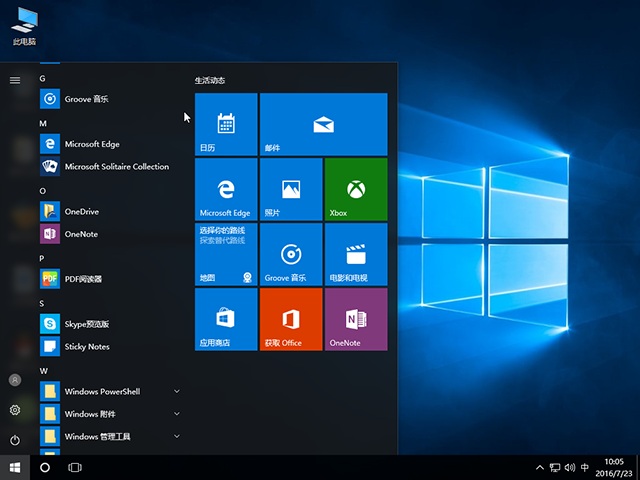640x480 pixels.
Task: Open the Xbox tile
Action: point(355,189)
